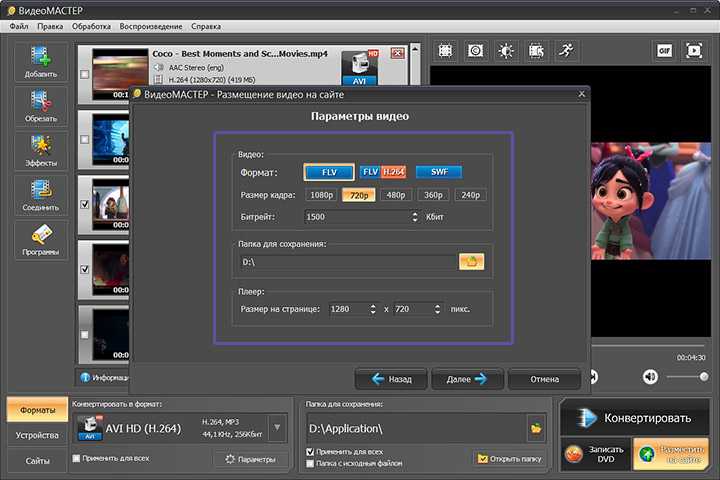Image resolution: width=720 pixels, height=480 pixels.
Task: Select FLV format option
Action: (x=329, y=172)
